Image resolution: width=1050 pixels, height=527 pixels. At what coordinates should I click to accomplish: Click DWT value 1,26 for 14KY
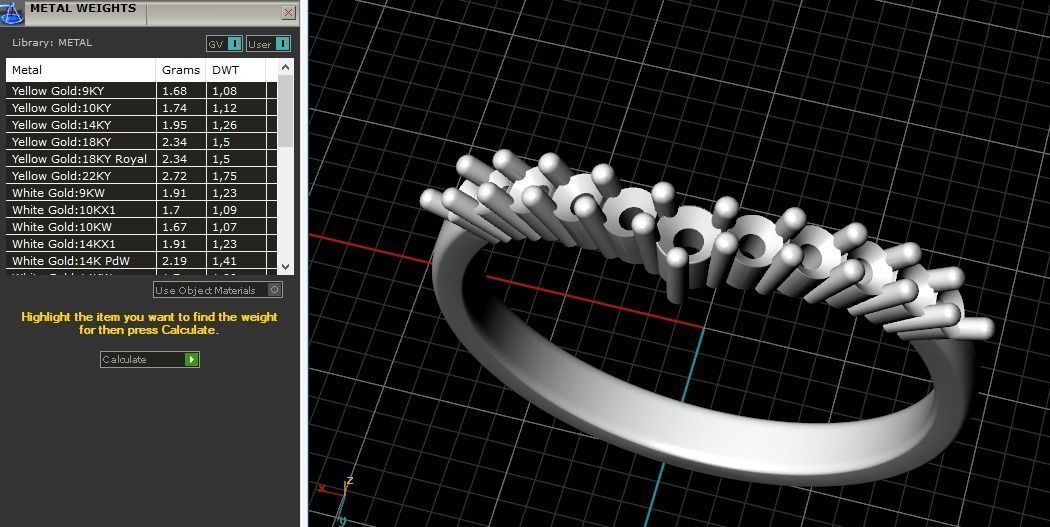pos(224,125)
